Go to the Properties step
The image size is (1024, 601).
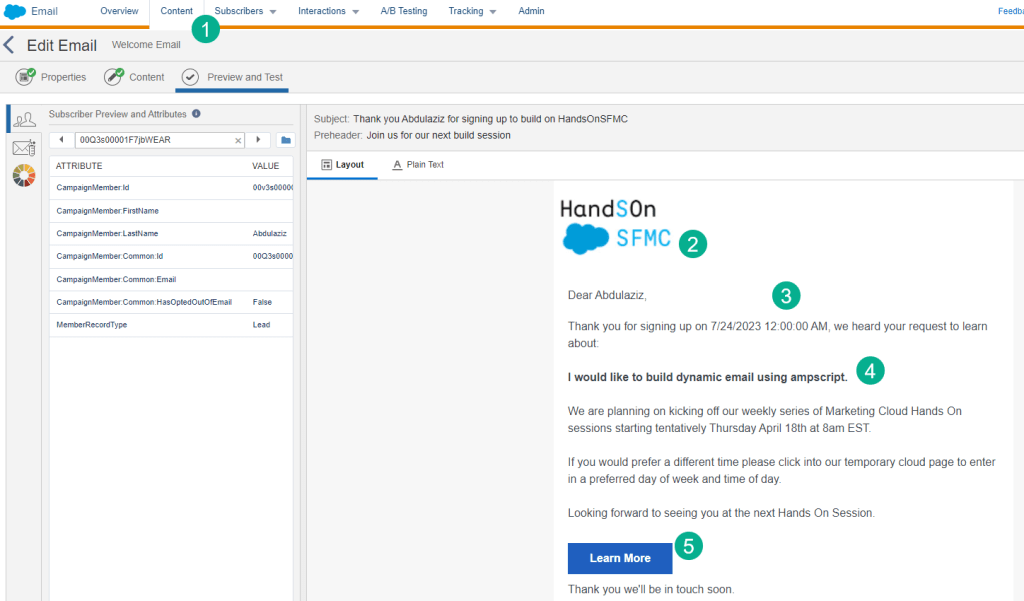pos(52,77)
